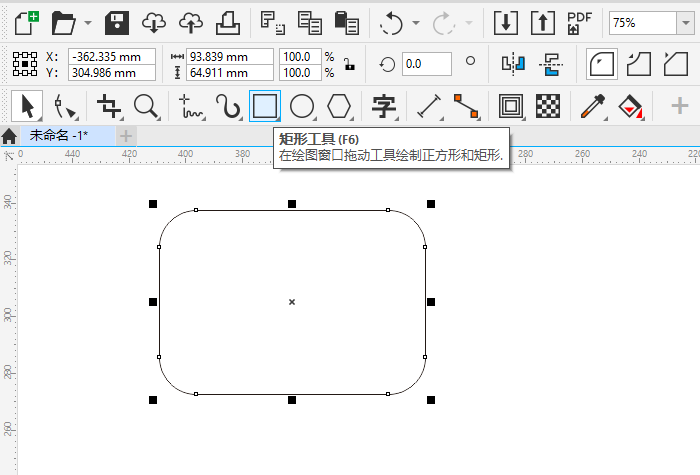Image resolution: width=700 pixels, height=475 pixels.
Task: Select the Crop tool
Action: click(x=108, y=105)
